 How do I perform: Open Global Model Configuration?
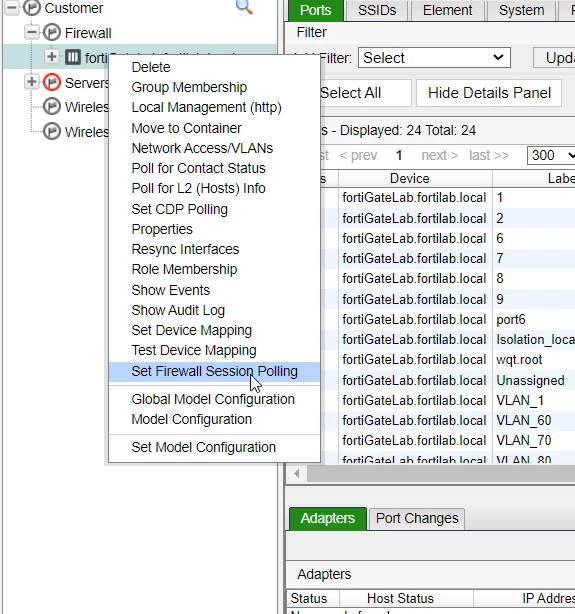click(x=213, y=399)
